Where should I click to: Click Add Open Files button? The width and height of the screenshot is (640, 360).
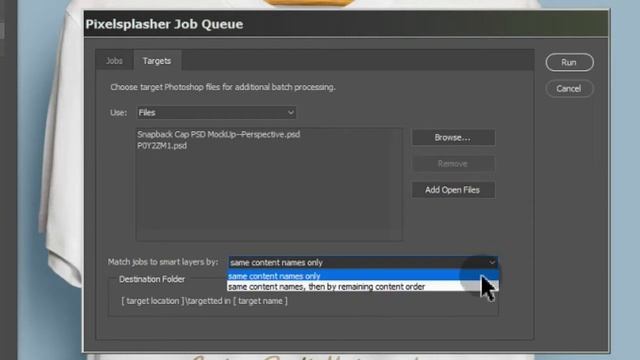tap(453, 190)
